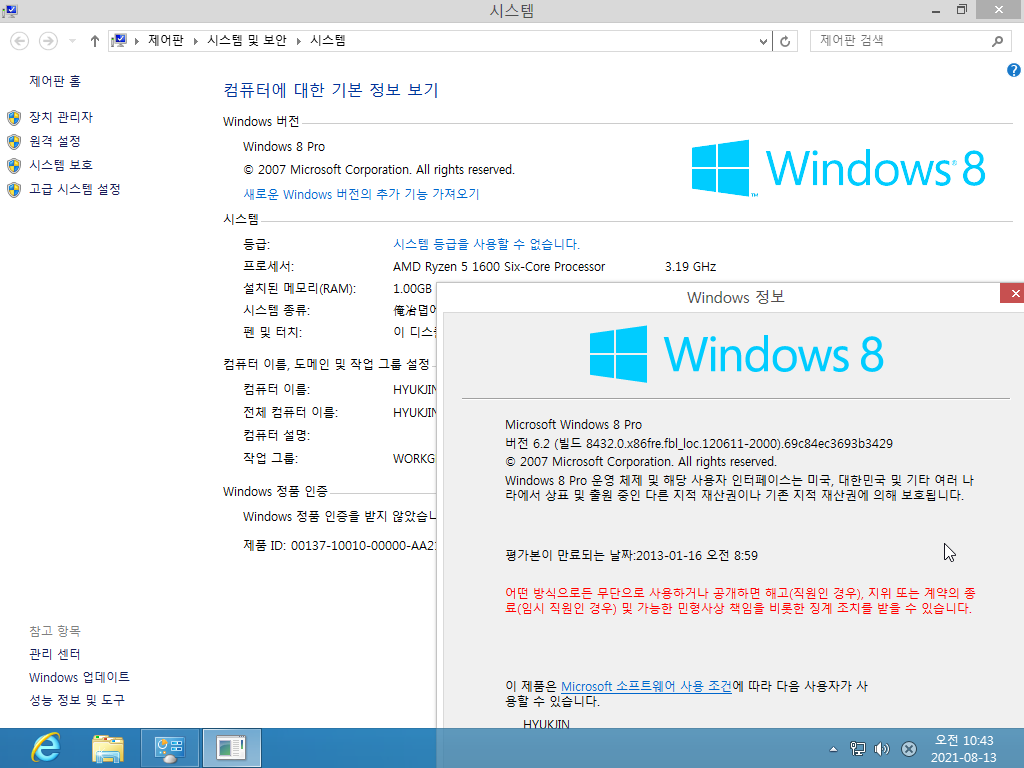Viewport: 1024px width, 768px height.
Task: Click the Forward navigation arrow
Action: (x=48, y=41)
